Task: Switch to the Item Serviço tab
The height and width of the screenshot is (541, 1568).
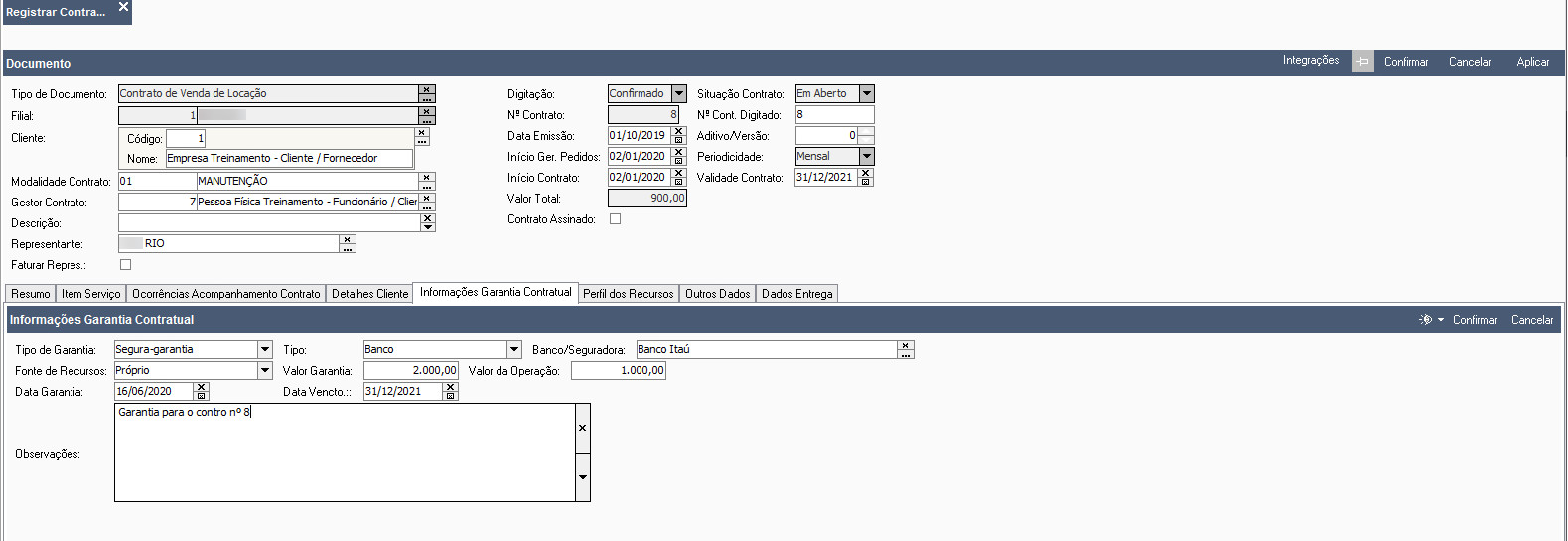Action: point(90,294)
